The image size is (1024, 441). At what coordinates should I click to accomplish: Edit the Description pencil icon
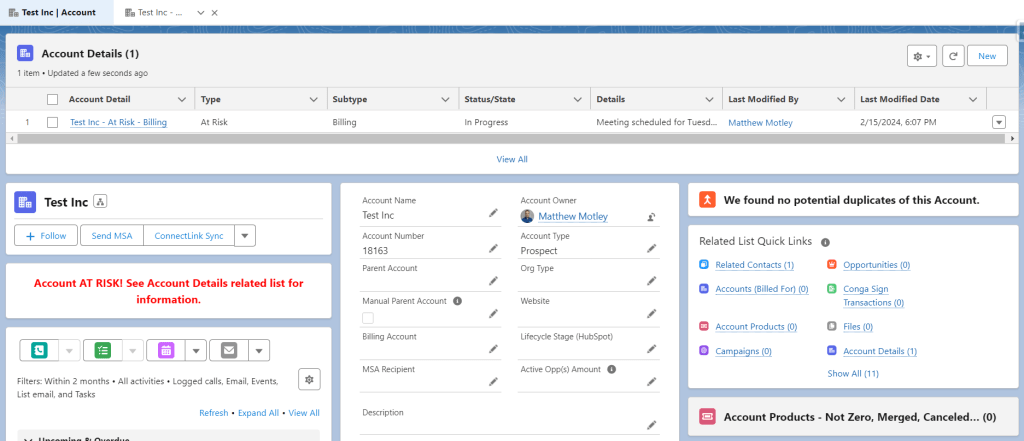[x=651, y=425]
